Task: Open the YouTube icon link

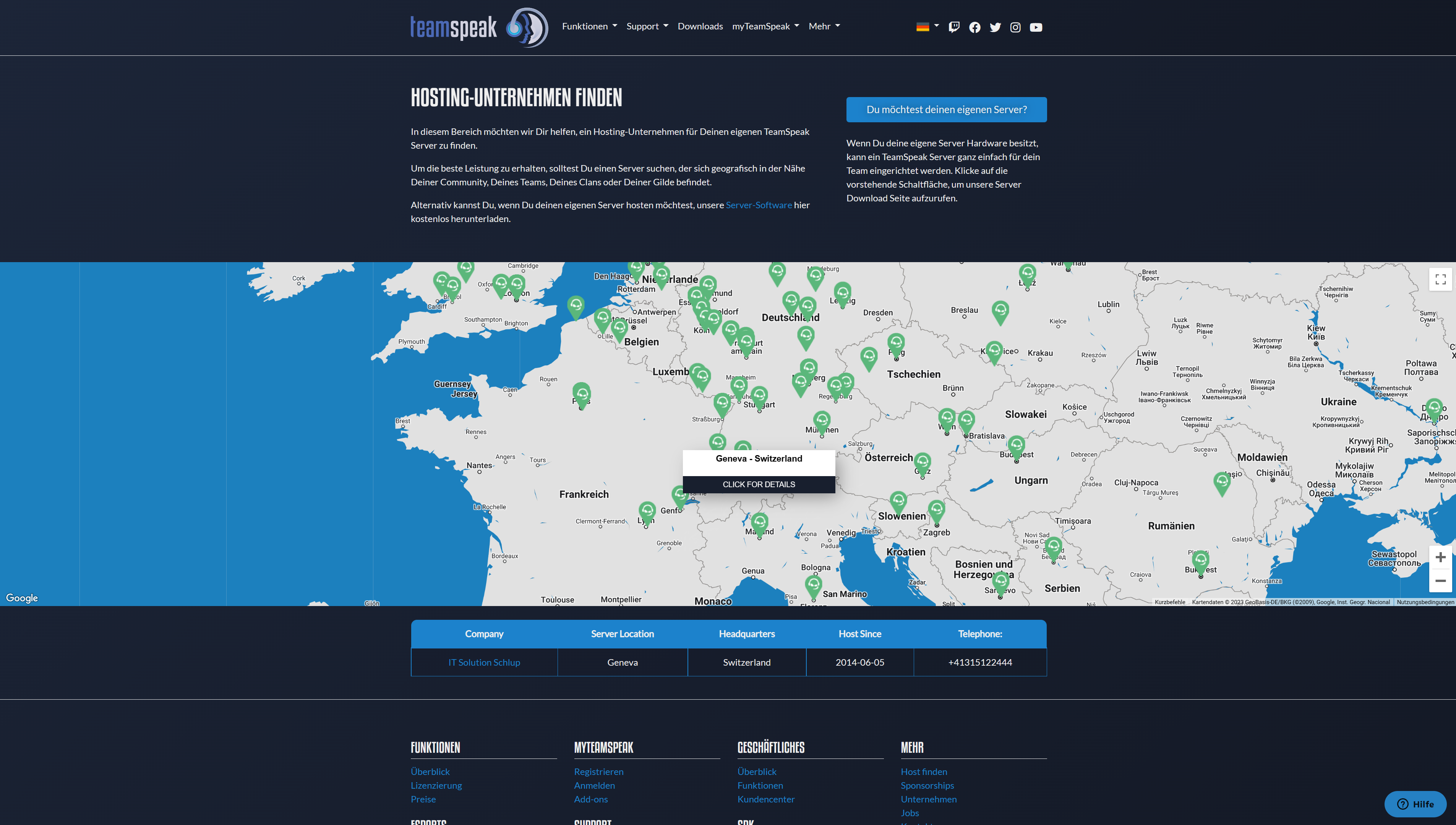Action: tap(1036, 27)
